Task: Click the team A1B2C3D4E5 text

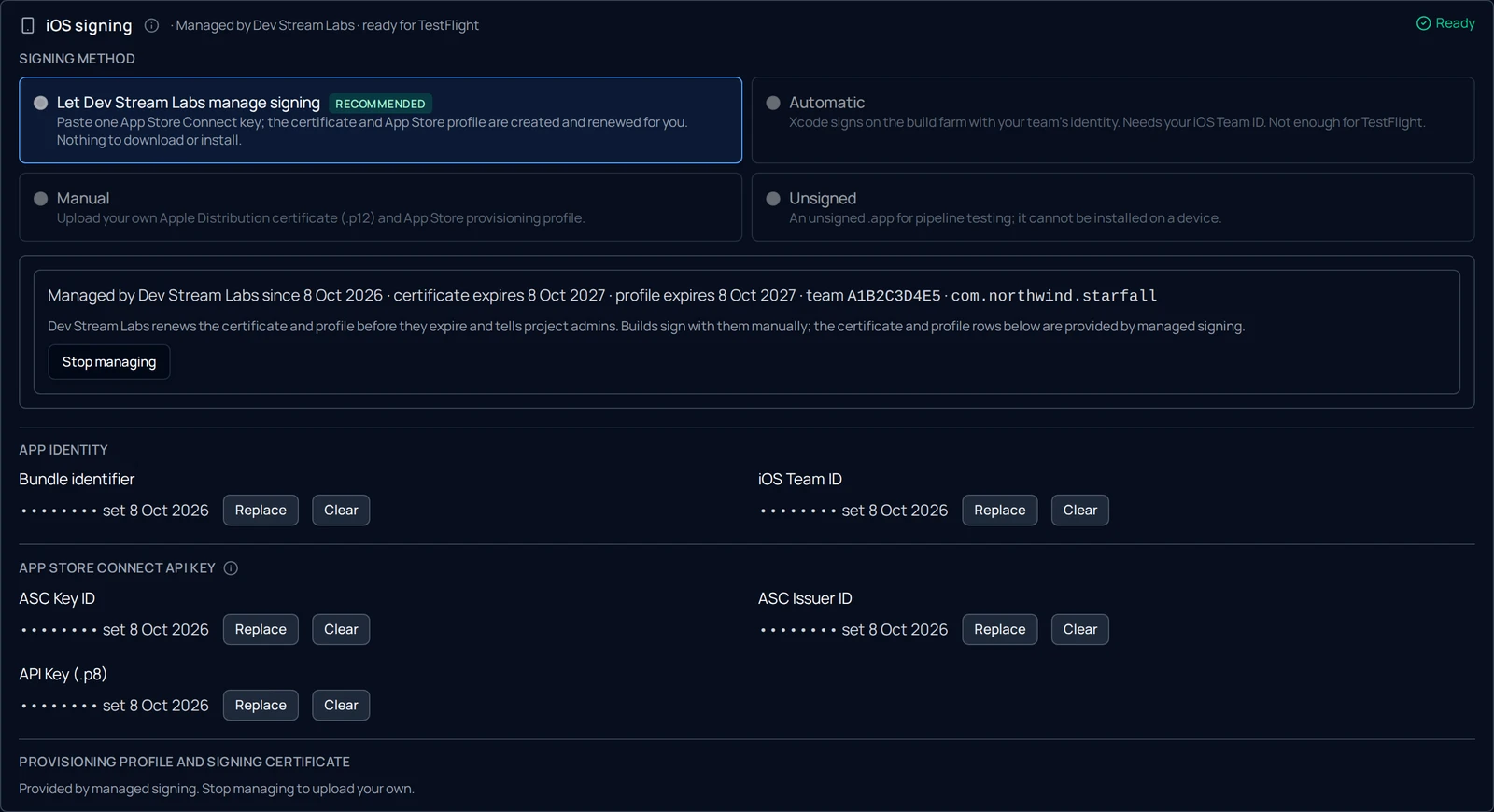Action: coord(873,296)
